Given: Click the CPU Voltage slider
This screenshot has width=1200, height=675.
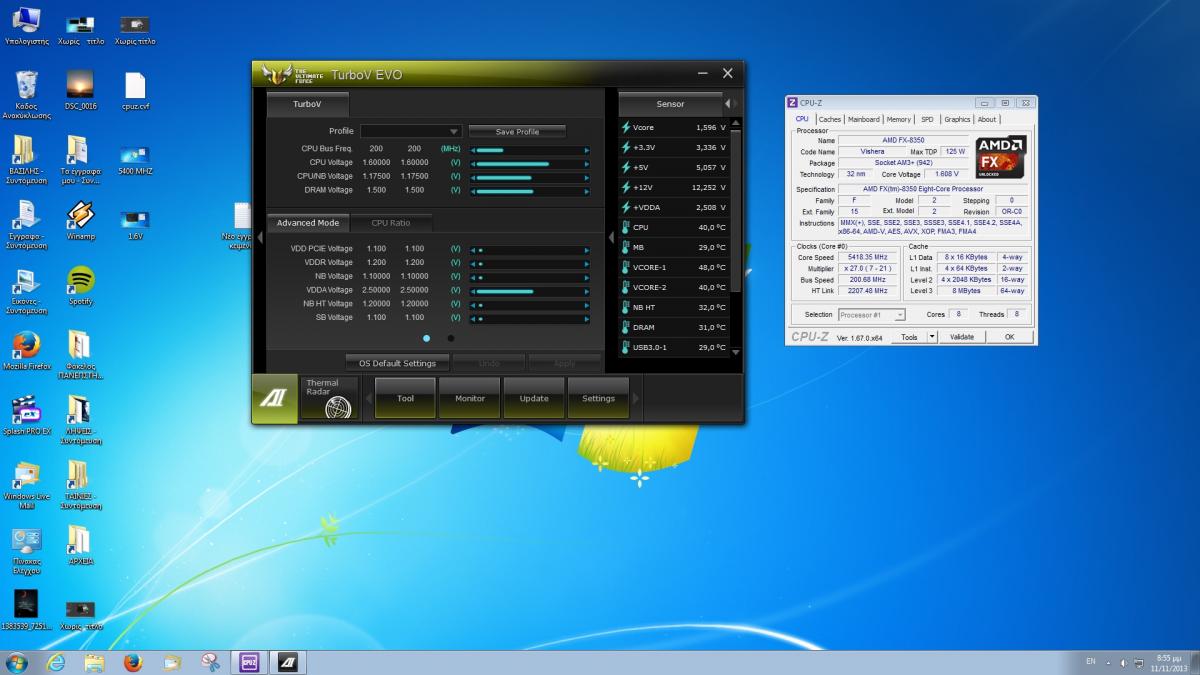Looking at the screenshot, I should 530,162.
